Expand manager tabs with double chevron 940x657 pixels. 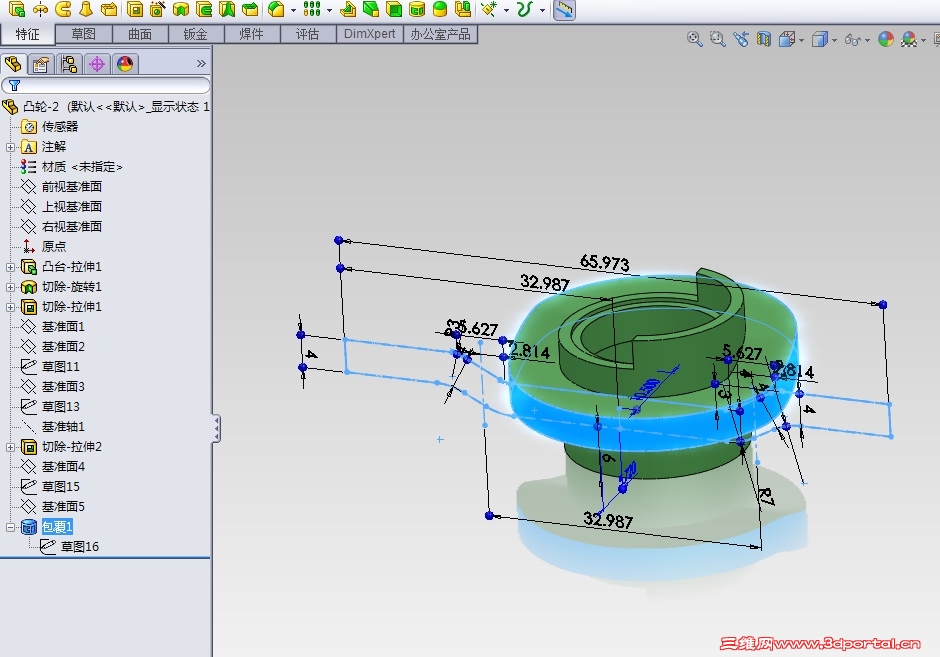(201, 64)
